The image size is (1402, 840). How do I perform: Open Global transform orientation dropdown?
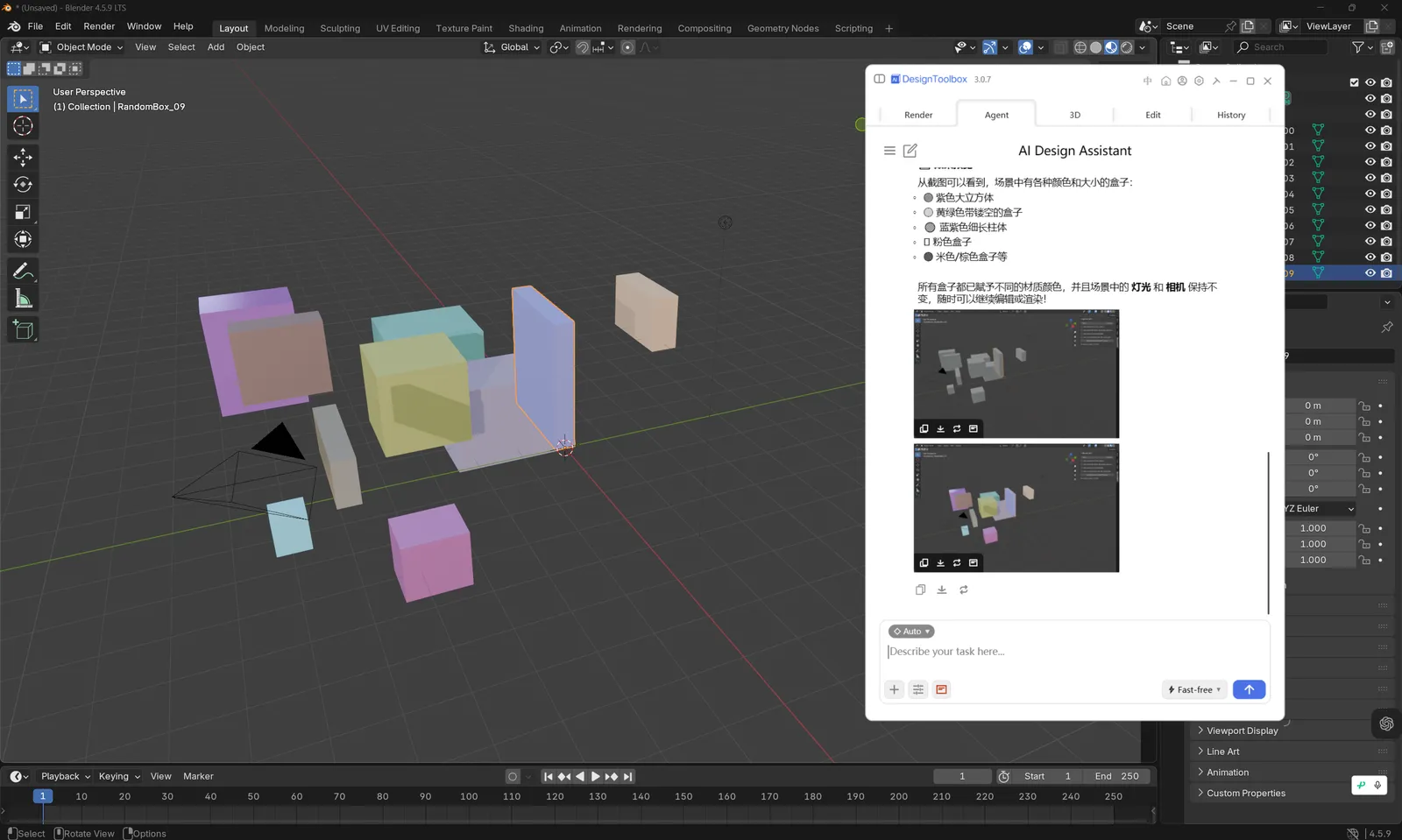point(512,47)
